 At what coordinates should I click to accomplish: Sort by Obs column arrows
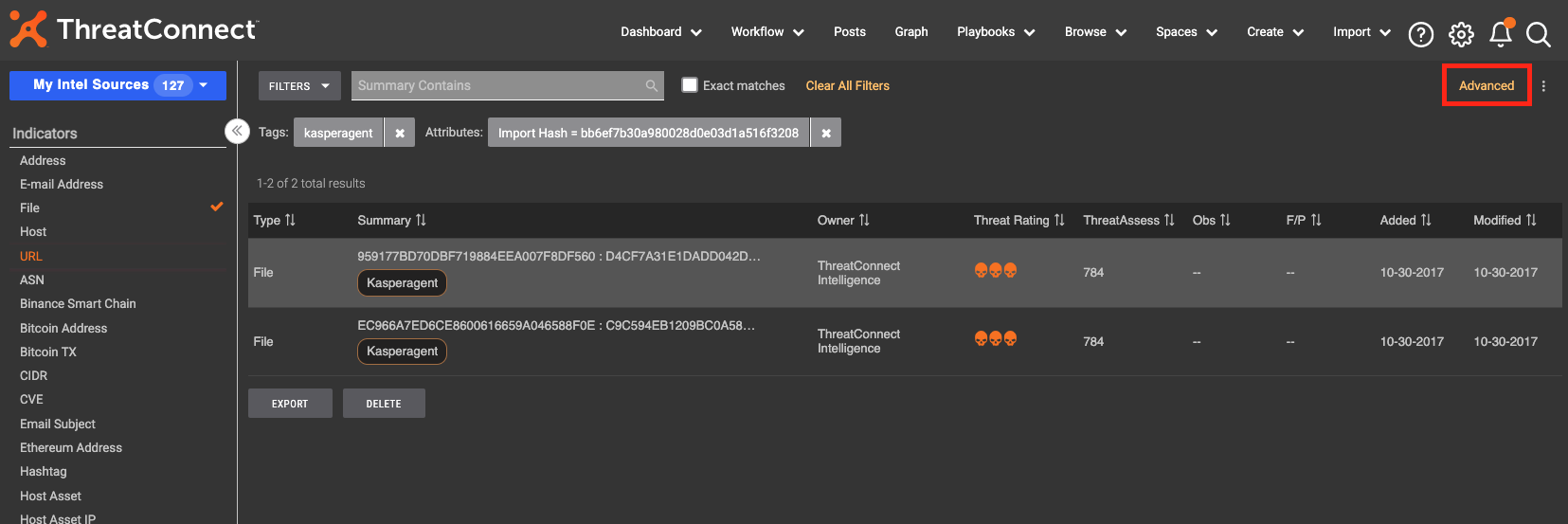(x=1225, y=220)
